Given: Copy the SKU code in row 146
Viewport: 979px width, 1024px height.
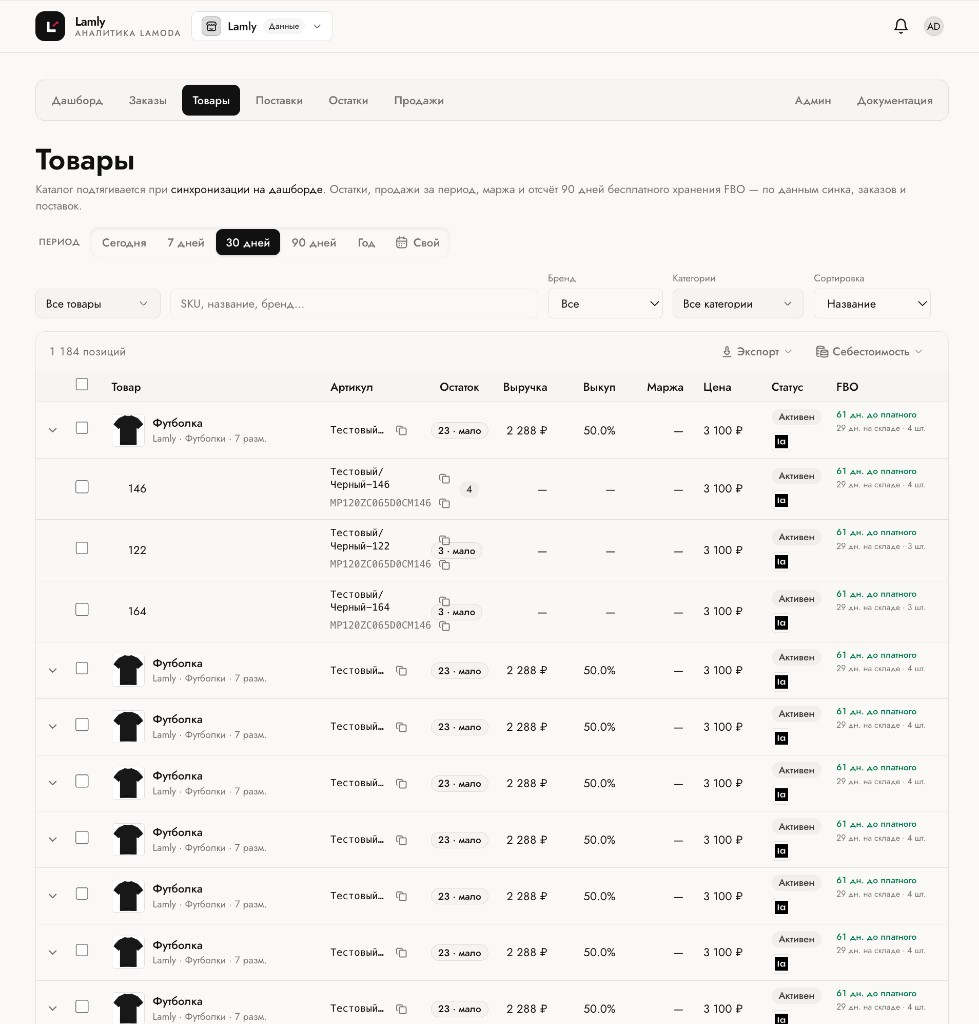Looking at the screenshot, I should pyautogui.click(x=444, y=503).
